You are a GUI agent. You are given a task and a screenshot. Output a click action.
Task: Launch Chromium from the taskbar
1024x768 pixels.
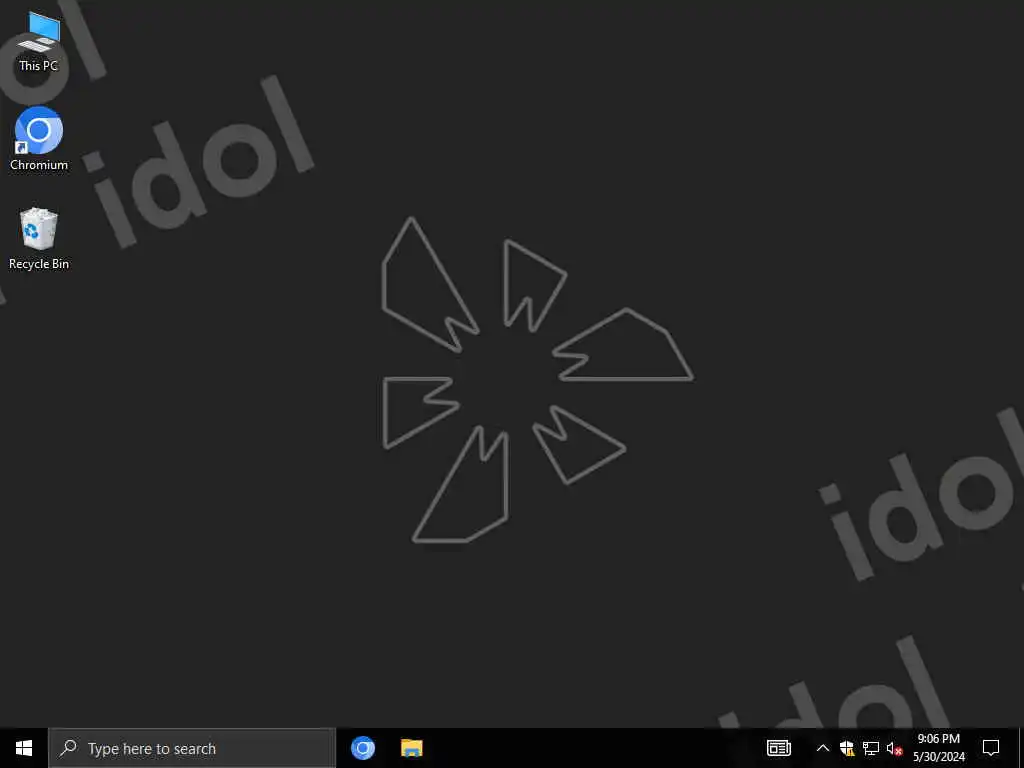(x=362, y=748)
